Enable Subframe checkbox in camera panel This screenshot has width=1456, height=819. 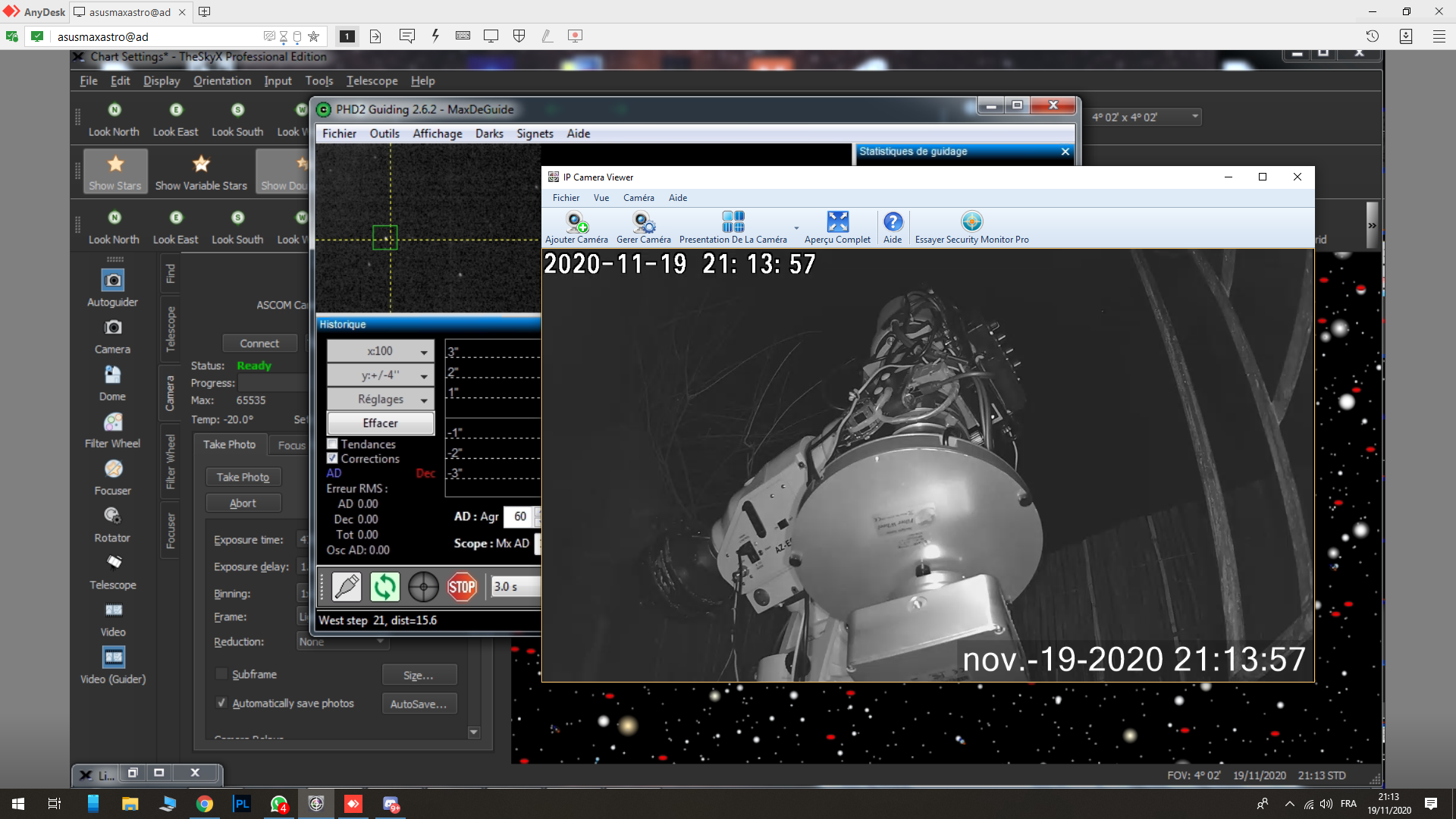click(220, 674)
